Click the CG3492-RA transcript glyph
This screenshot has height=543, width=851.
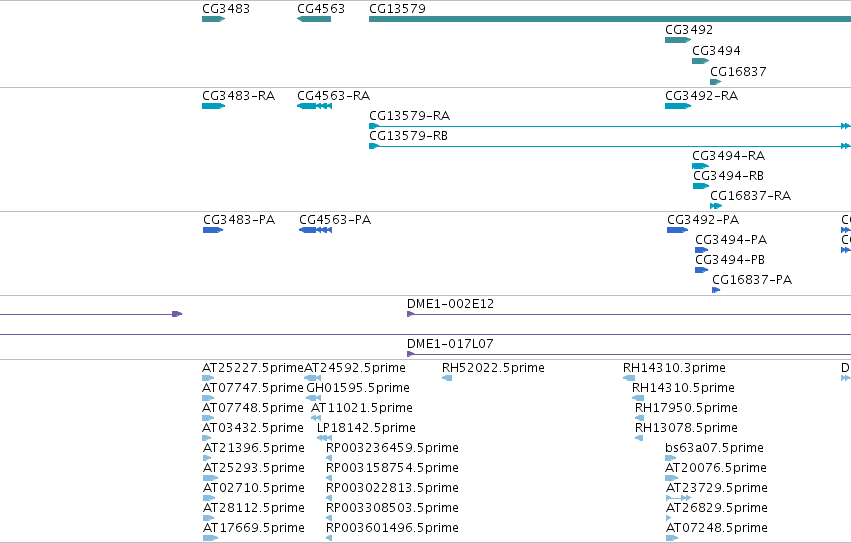pos(678,106)
